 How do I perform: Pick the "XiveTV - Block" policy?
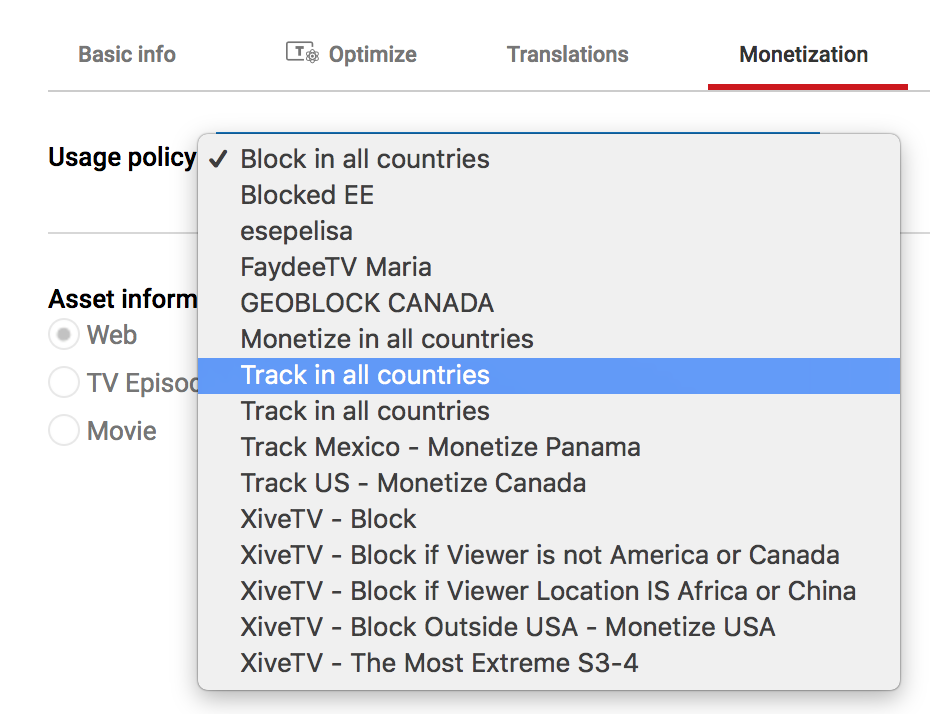(x=328, y=519)
